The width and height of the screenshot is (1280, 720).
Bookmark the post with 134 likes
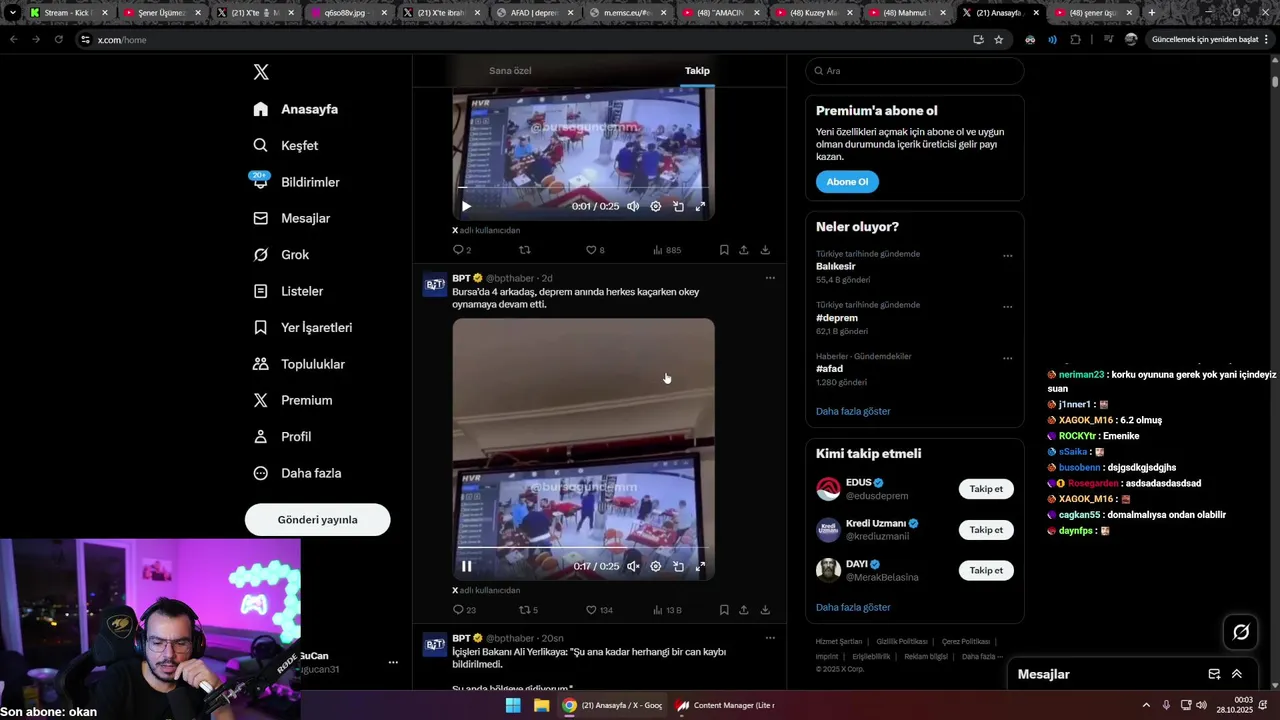pos(724,610)
